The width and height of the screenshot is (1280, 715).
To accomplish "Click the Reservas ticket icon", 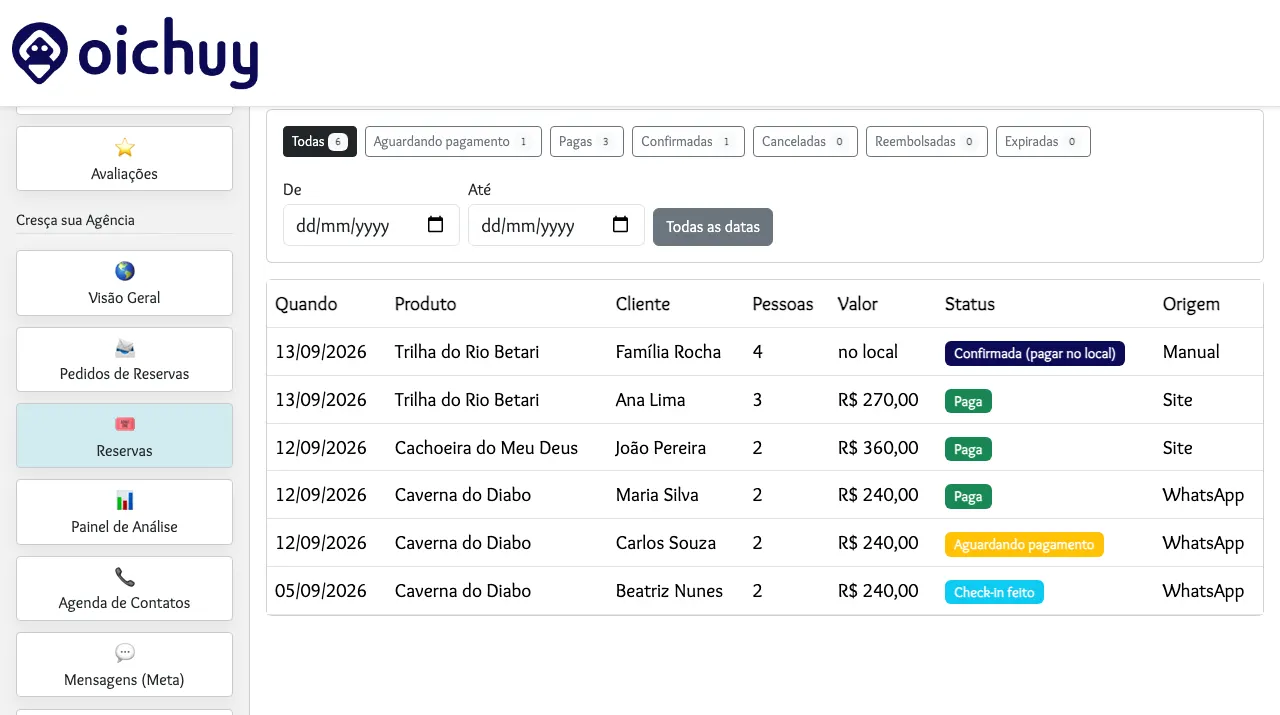I will click(125, 424).
